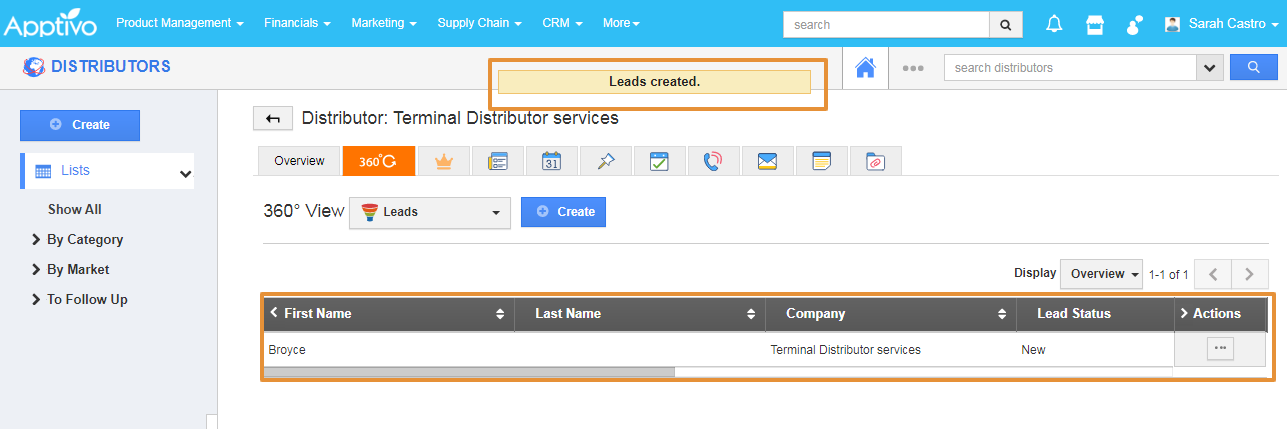This screenshot has width=1287, height=429.
Task: Open the news feed tab icon
Action: pyautogui.click(x=498, y=161)
